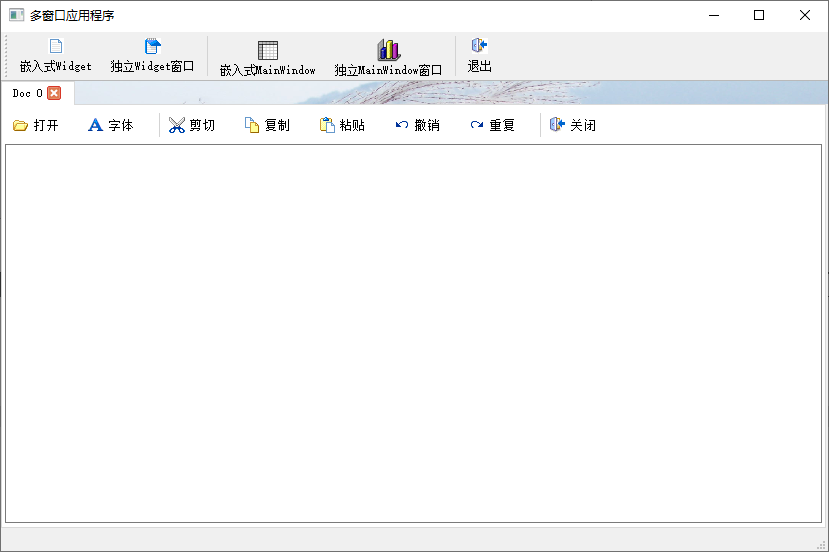Maximize the application window
This screenshot has height=552, width=829.
tap(759, 15)
